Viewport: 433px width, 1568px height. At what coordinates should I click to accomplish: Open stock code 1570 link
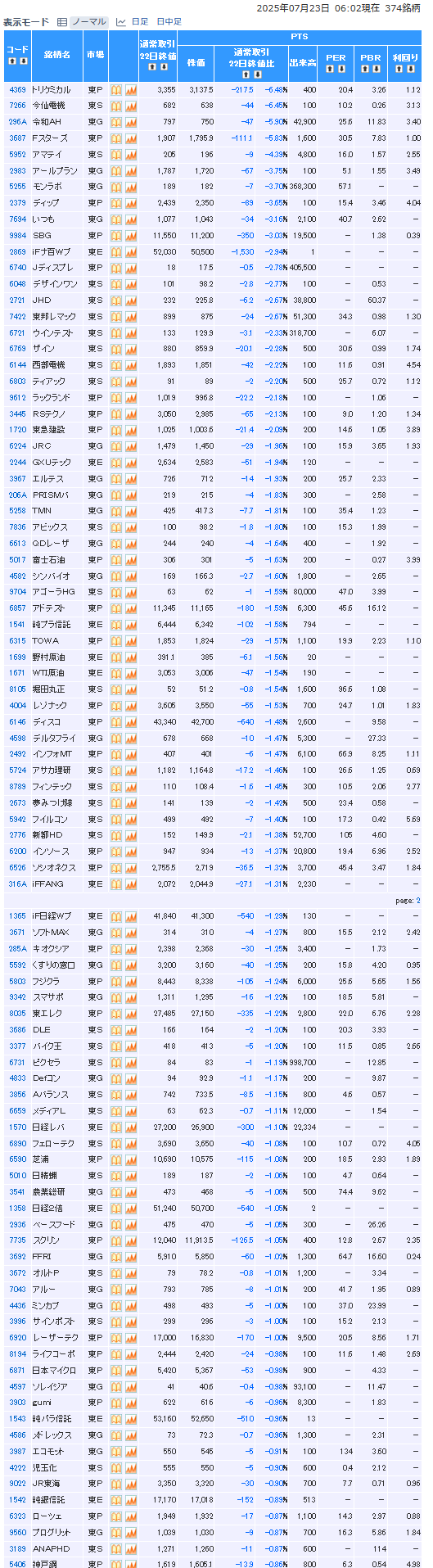[17, 1127]
